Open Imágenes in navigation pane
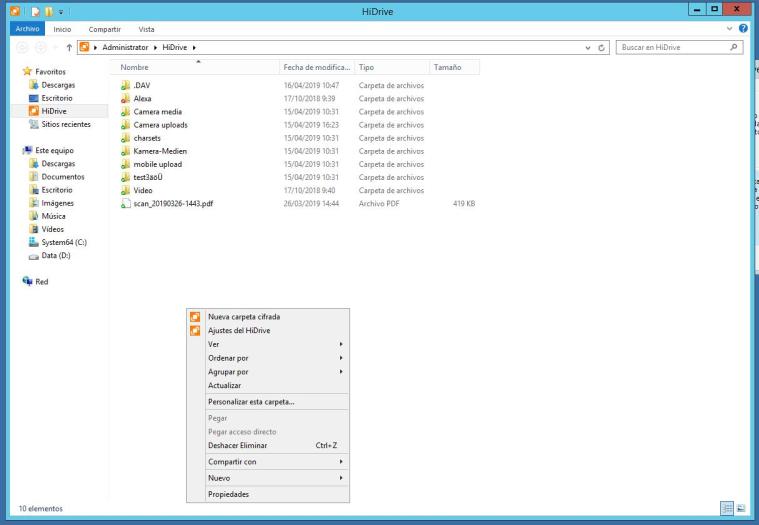Image resolution: width=759 pixels, height=525 pixels. [x=58, y=203]
